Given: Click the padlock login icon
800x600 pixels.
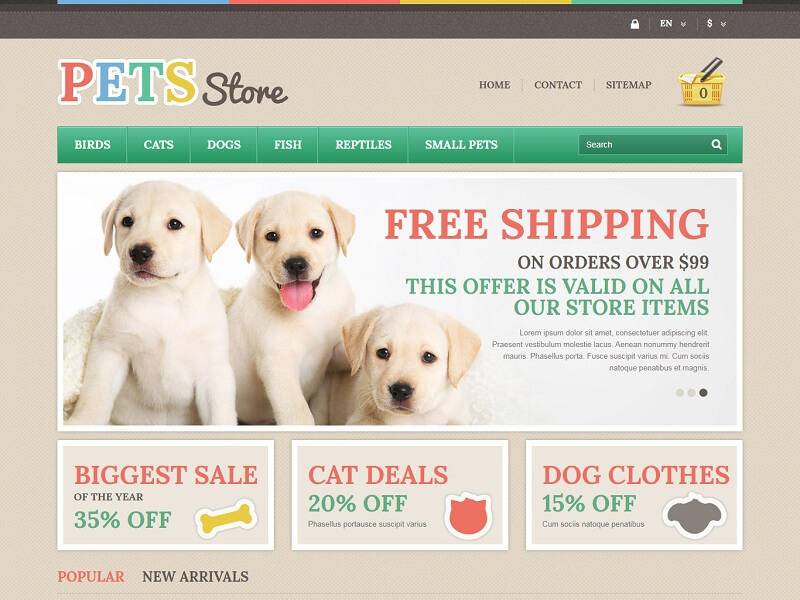Looking at the screenshot, I should (x=635, y=24).
